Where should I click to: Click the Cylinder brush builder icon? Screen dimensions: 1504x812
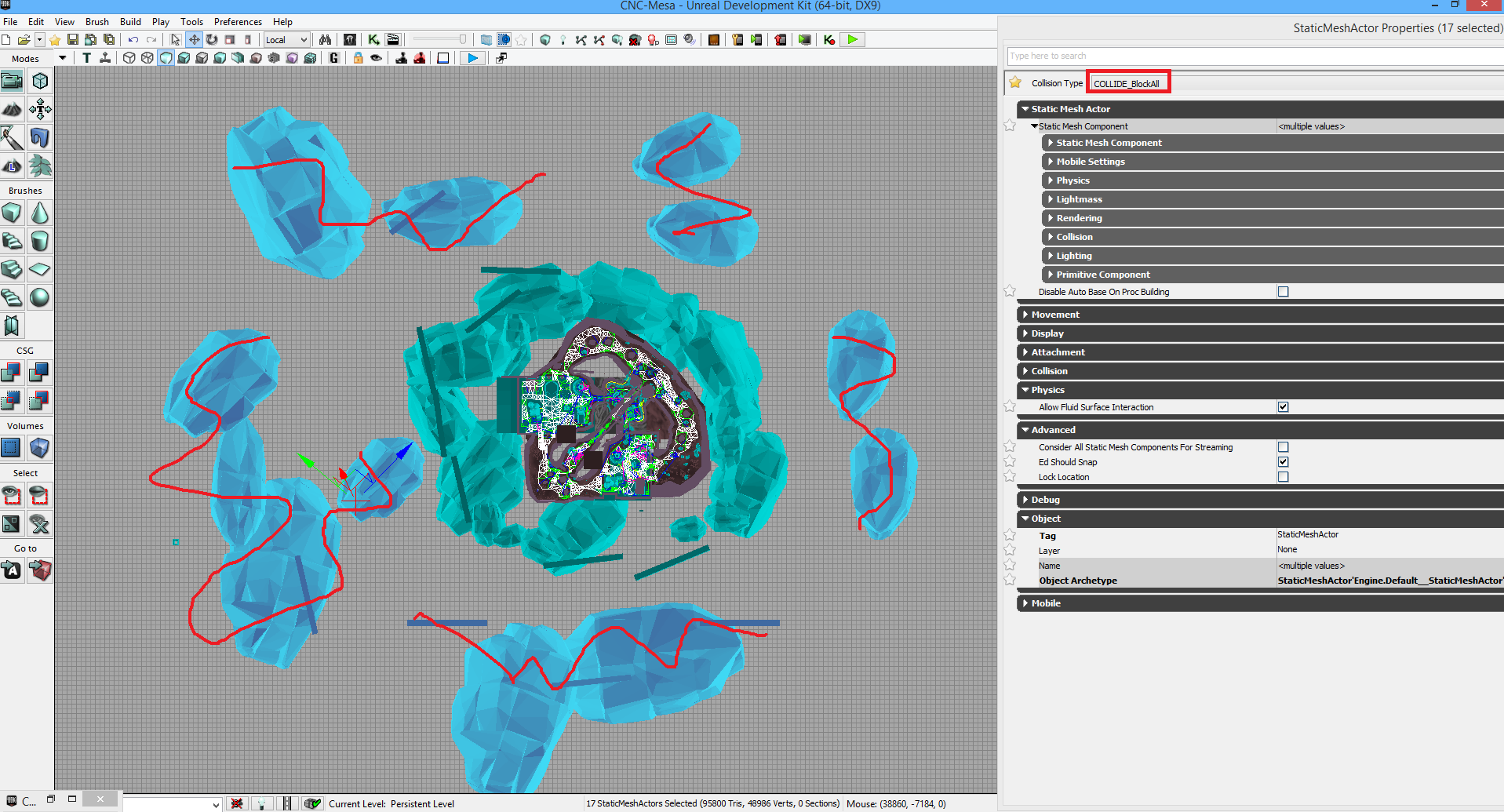point(40,241)
